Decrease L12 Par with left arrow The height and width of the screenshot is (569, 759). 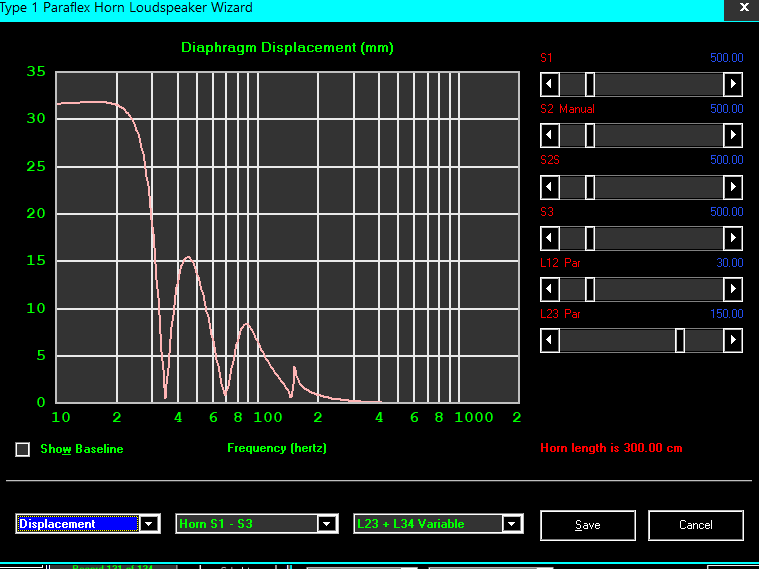click(x=550, y=290)
